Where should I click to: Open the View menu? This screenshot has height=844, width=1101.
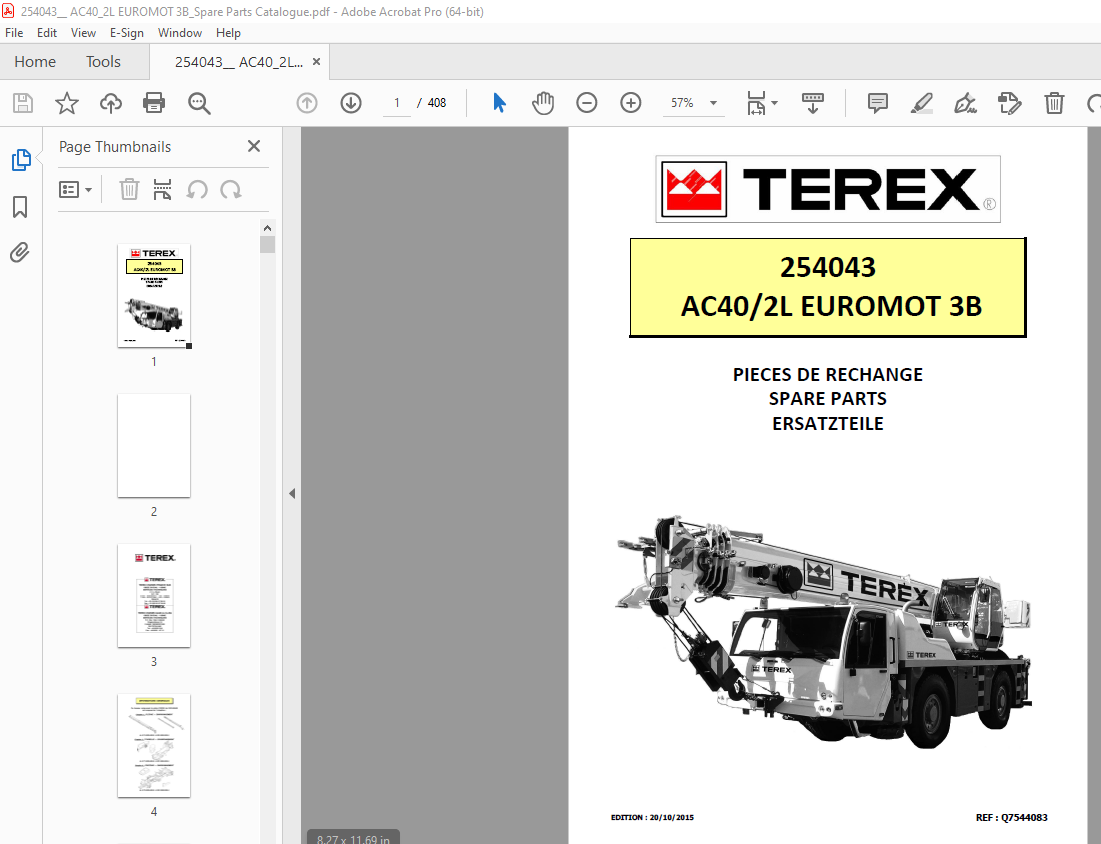click(x=83, y=32)
